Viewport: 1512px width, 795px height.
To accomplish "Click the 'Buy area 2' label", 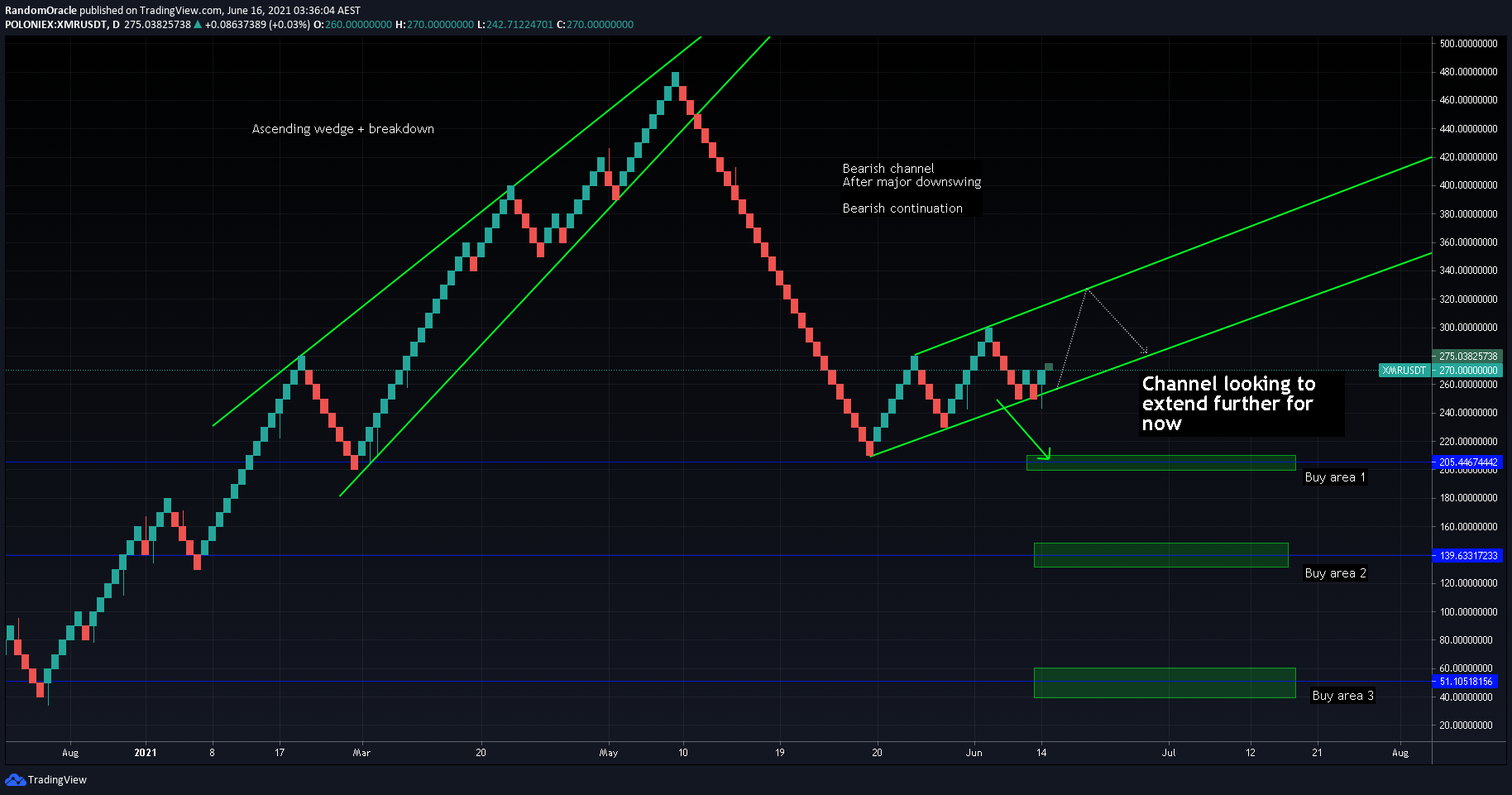I will pyautogui.click(x=1335, y=573).
